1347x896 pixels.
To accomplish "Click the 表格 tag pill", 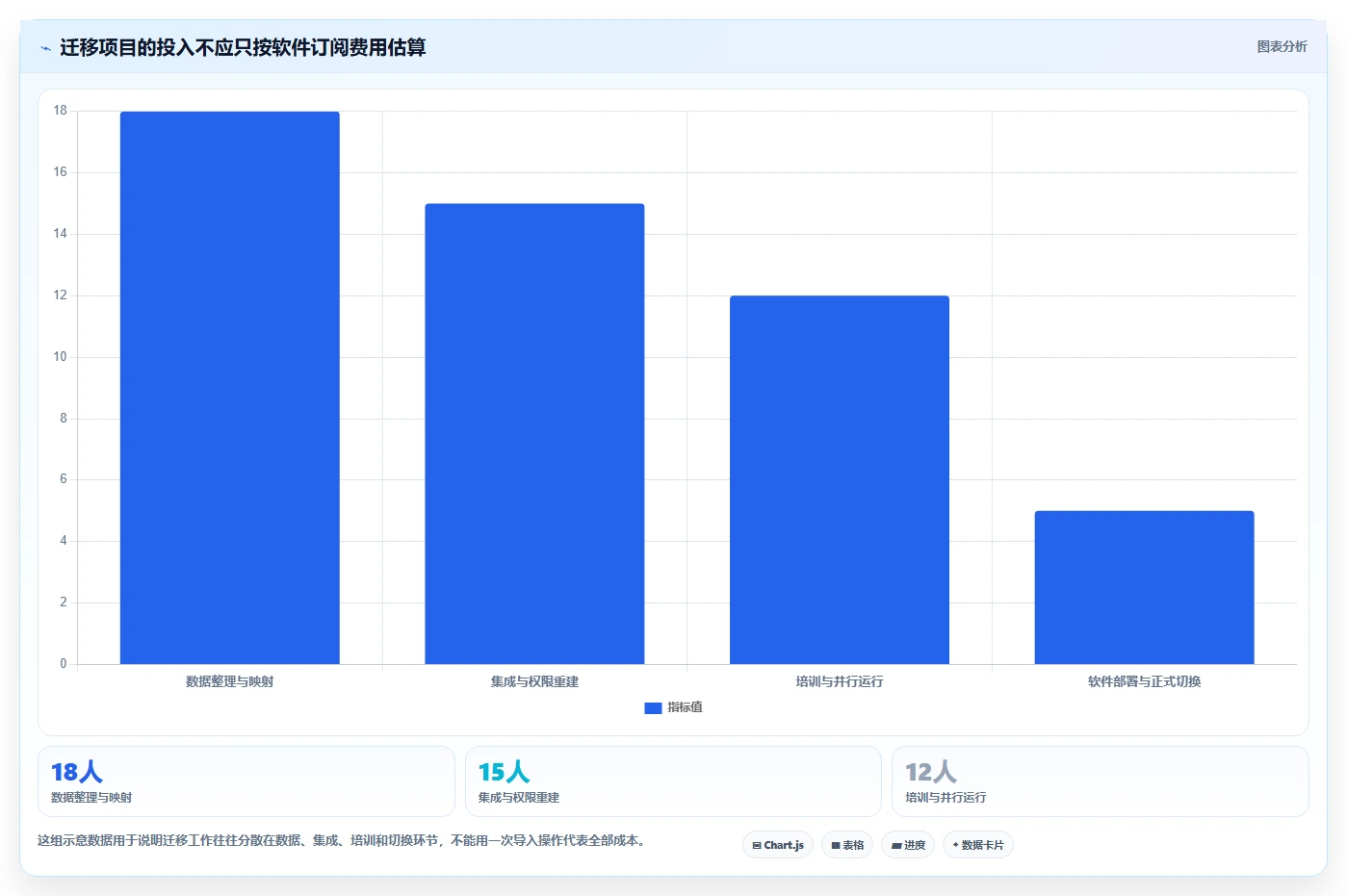I will point(847,845).
